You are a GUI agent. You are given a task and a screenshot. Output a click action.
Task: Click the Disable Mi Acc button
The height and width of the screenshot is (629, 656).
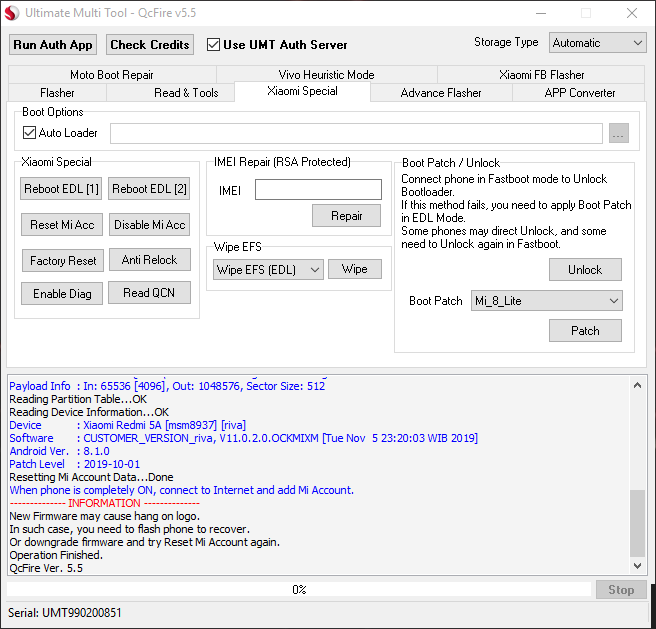(x=149, y=225)
